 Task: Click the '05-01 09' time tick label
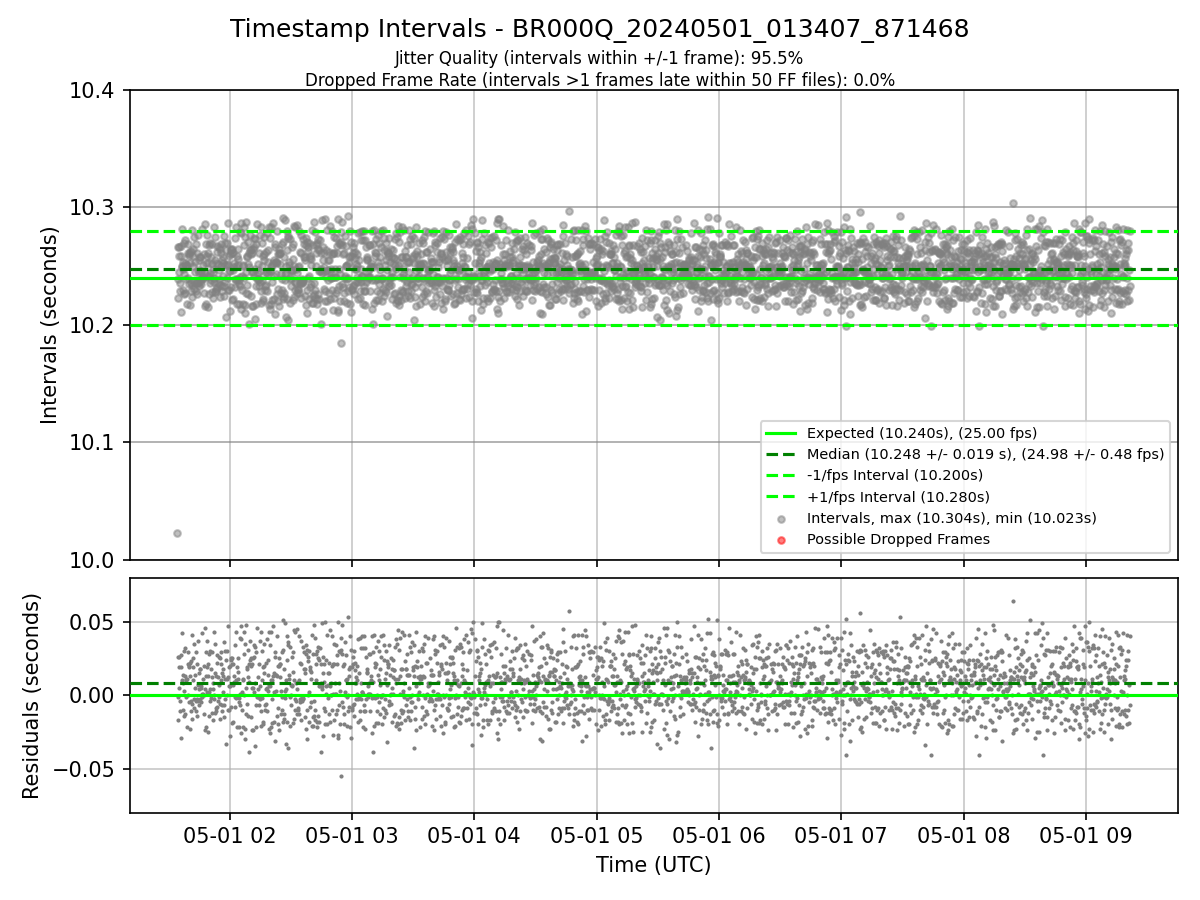coord(1086,834)
